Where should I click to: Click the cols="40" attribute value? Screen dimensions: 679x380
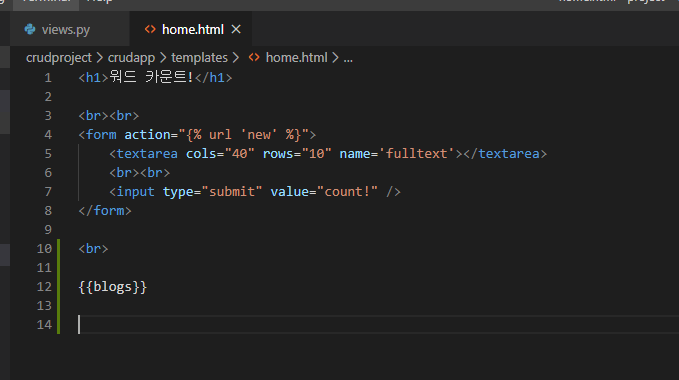pyautogui.click(x=239, y=154)
